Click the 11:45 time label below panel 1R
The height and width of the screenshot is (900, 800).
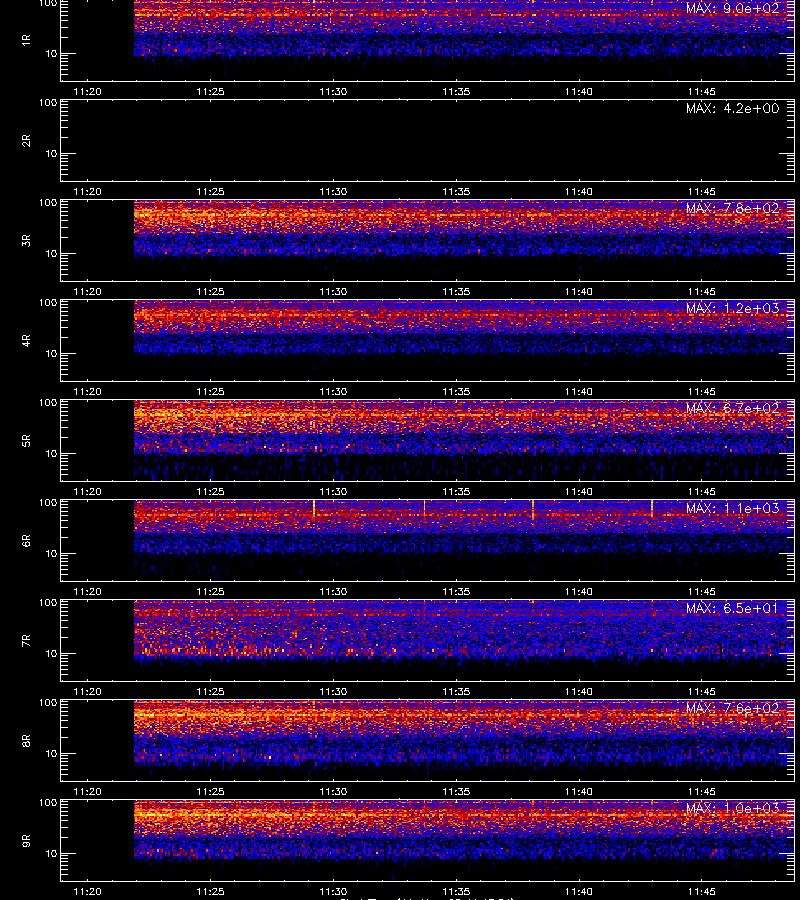tap(701, 92)
